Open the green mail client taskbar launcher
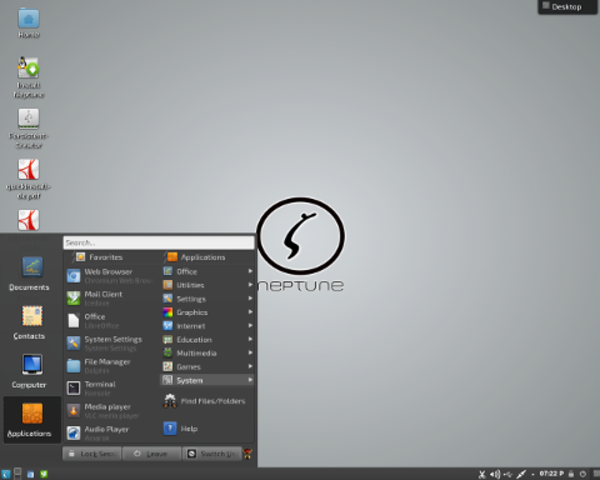 click(x=44, y=474)
